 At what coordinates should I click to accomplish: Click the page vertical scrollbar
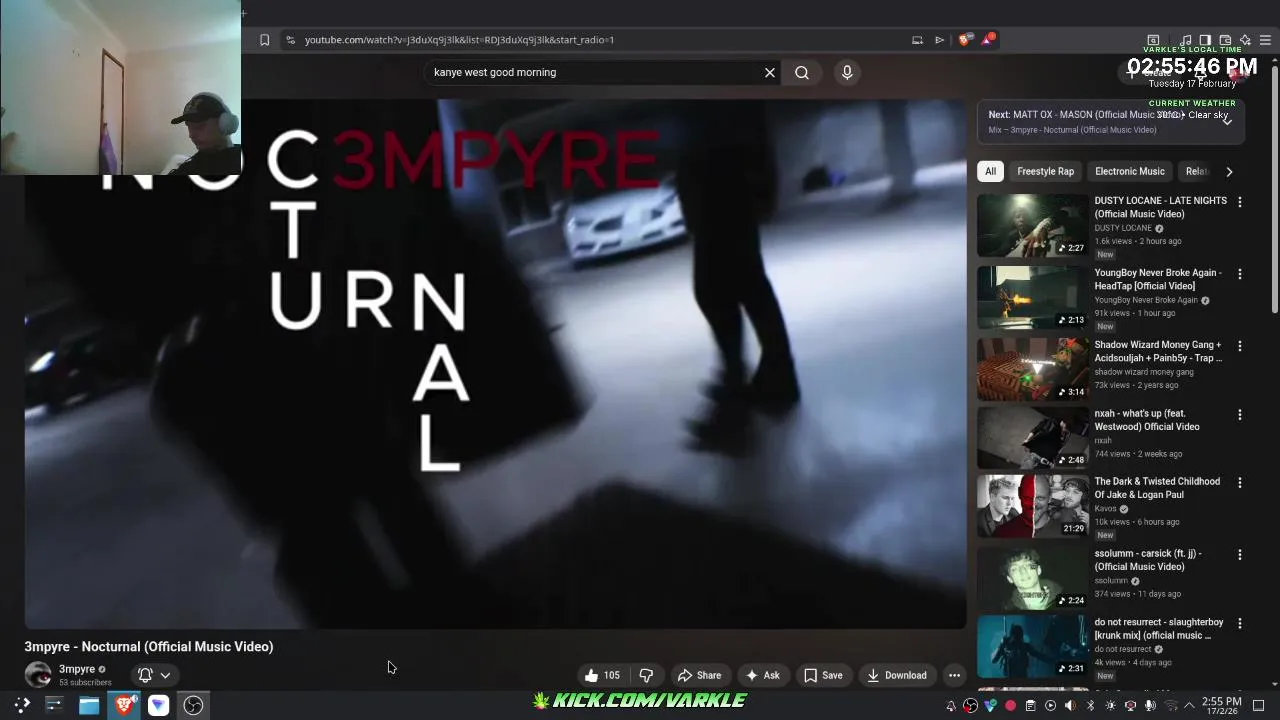pyautogui.click(x=1274, y=190)
